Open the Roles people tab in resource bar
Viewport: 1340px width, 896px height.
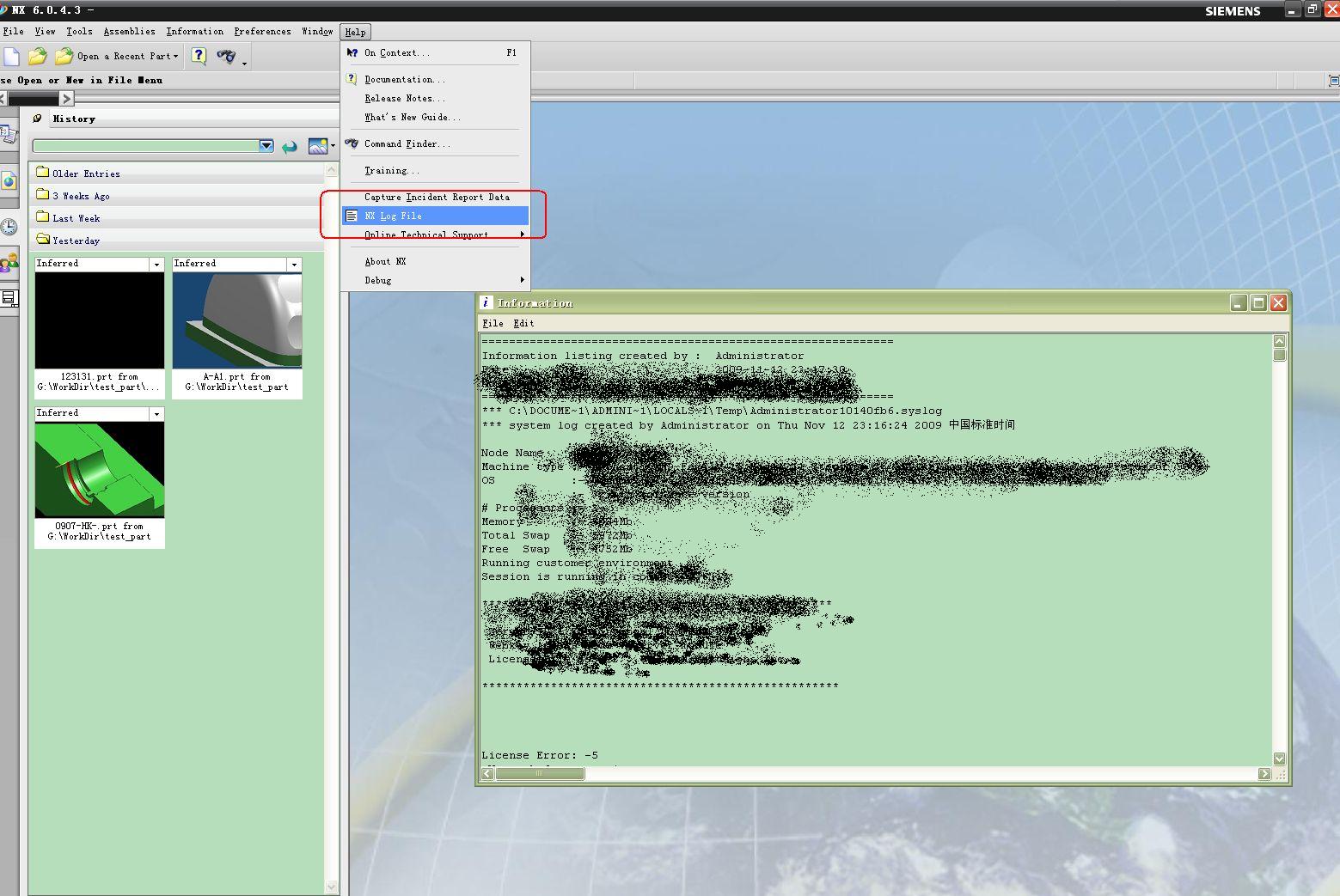pos(9,262)
